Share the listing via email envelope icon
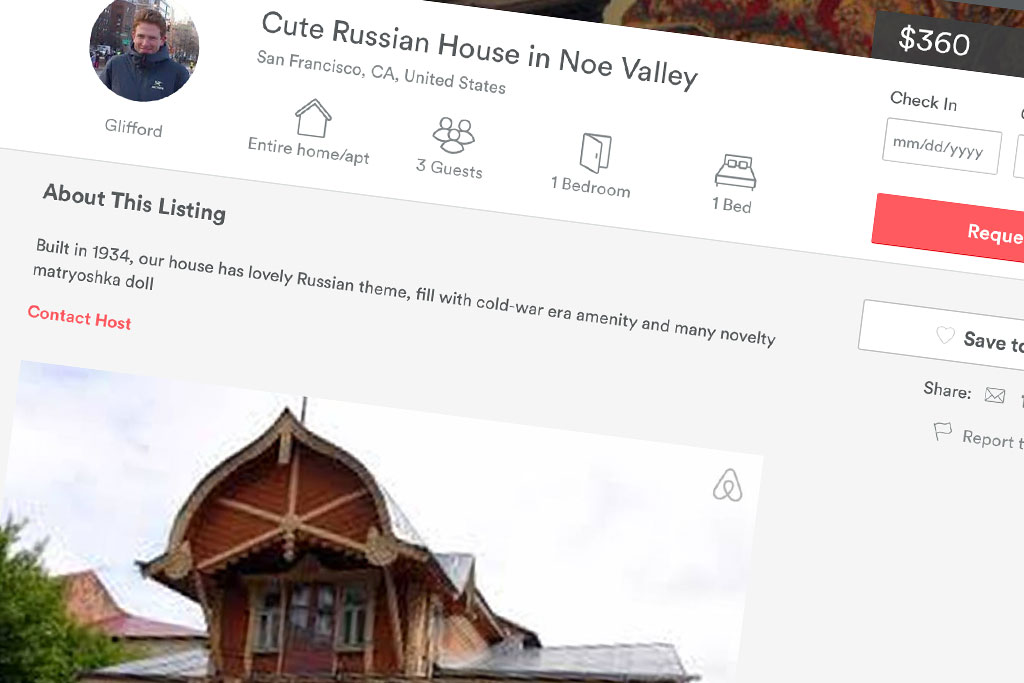Image resolution: width=1024 pixels, height=683 pixels. click(x=995, y=395)
